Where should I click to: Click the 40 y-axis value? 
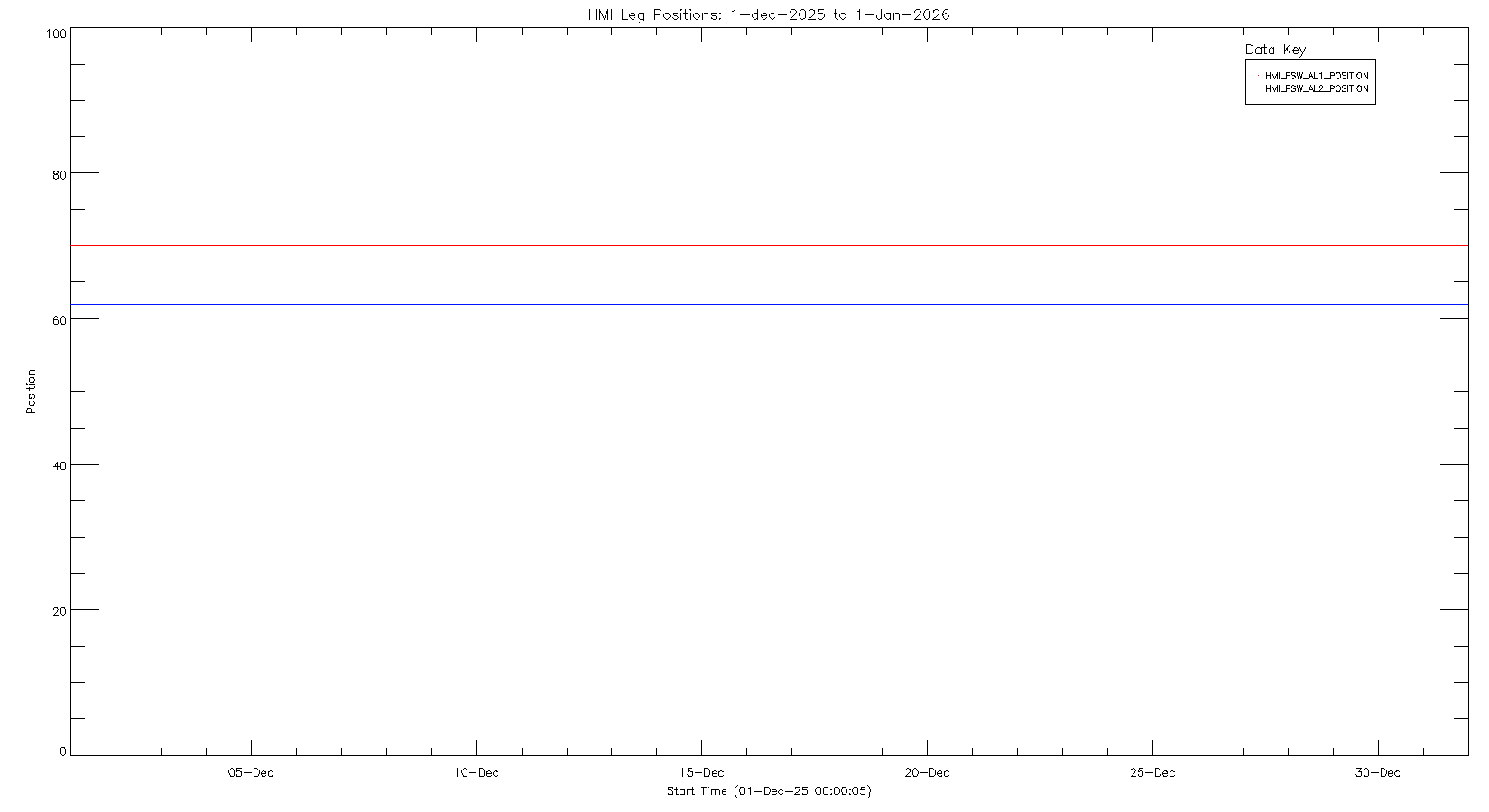tap(59, 466)
